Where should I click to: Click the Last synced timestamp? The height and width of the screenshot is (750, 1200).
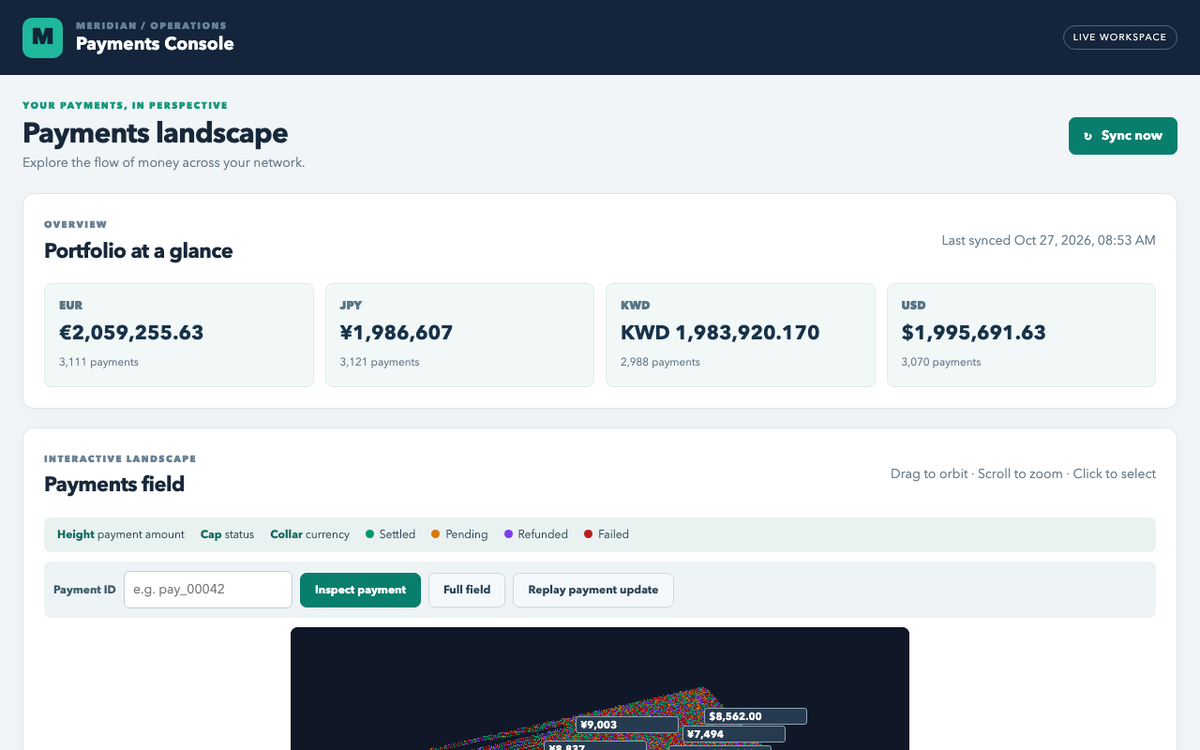[x=1049, y=241]
